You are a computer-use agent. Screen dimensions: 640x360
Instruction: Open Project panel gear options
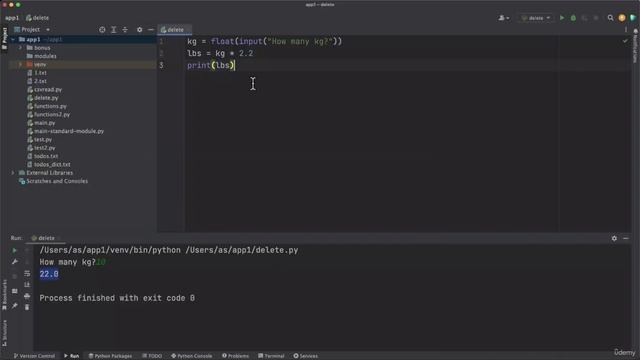tap(140, 30)
